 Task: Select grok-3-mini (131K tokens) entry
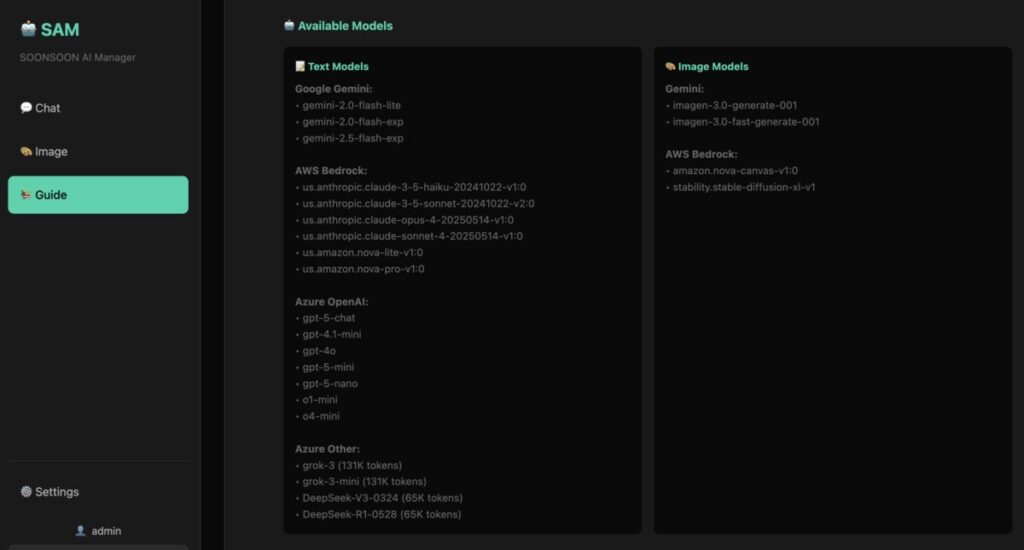pyautogui.click(x=364, y=481)
